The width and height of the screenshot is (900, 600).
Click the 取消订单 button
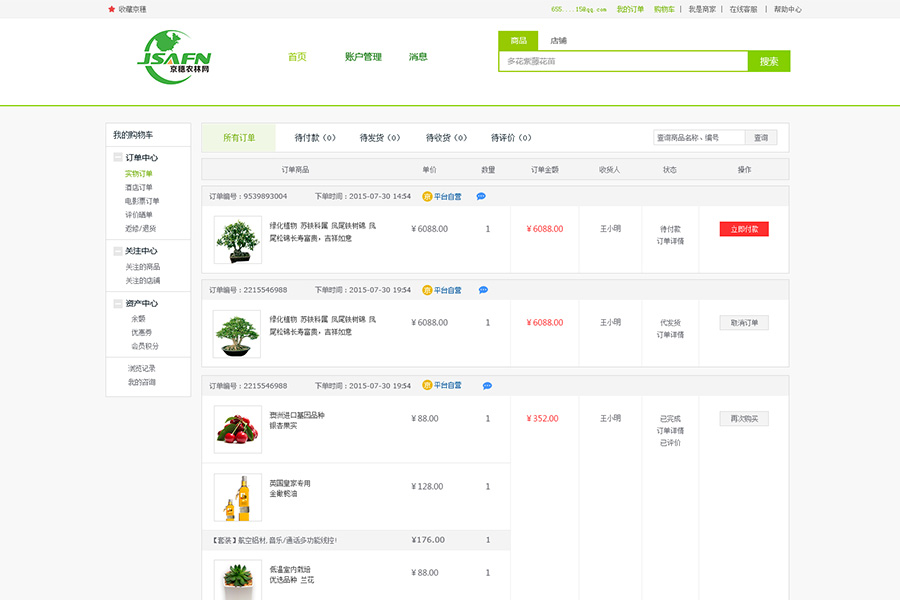(x=744, y=323)
